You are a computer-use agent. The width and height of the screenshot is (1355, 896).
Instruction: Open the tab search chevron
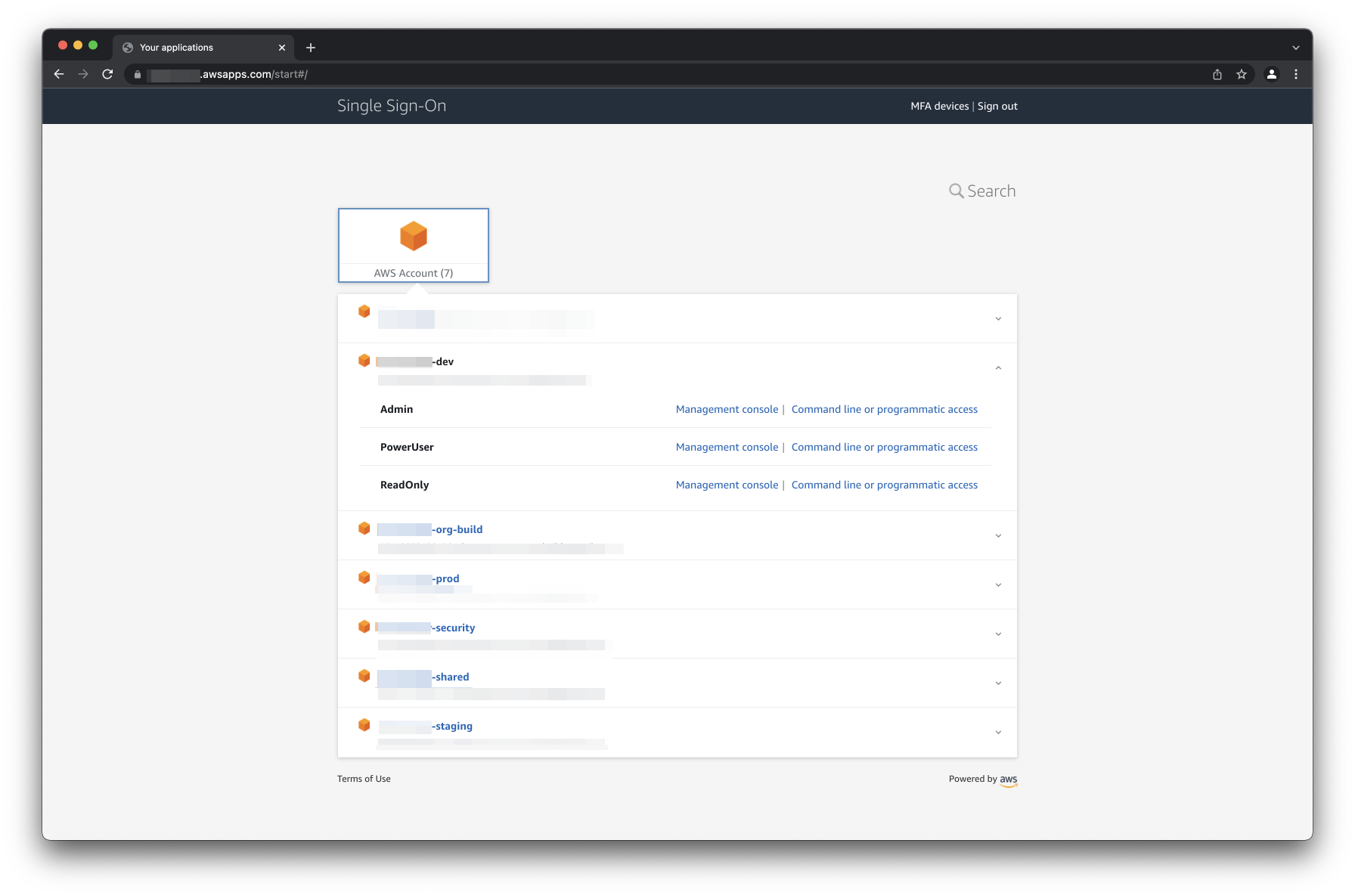1296,48
